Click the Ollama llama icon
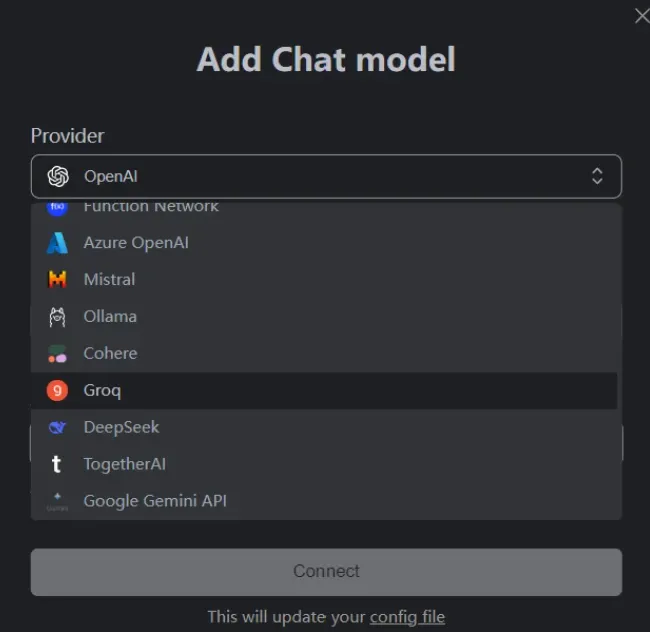Viewport: 650px width, 632px height. click(57, 317)
